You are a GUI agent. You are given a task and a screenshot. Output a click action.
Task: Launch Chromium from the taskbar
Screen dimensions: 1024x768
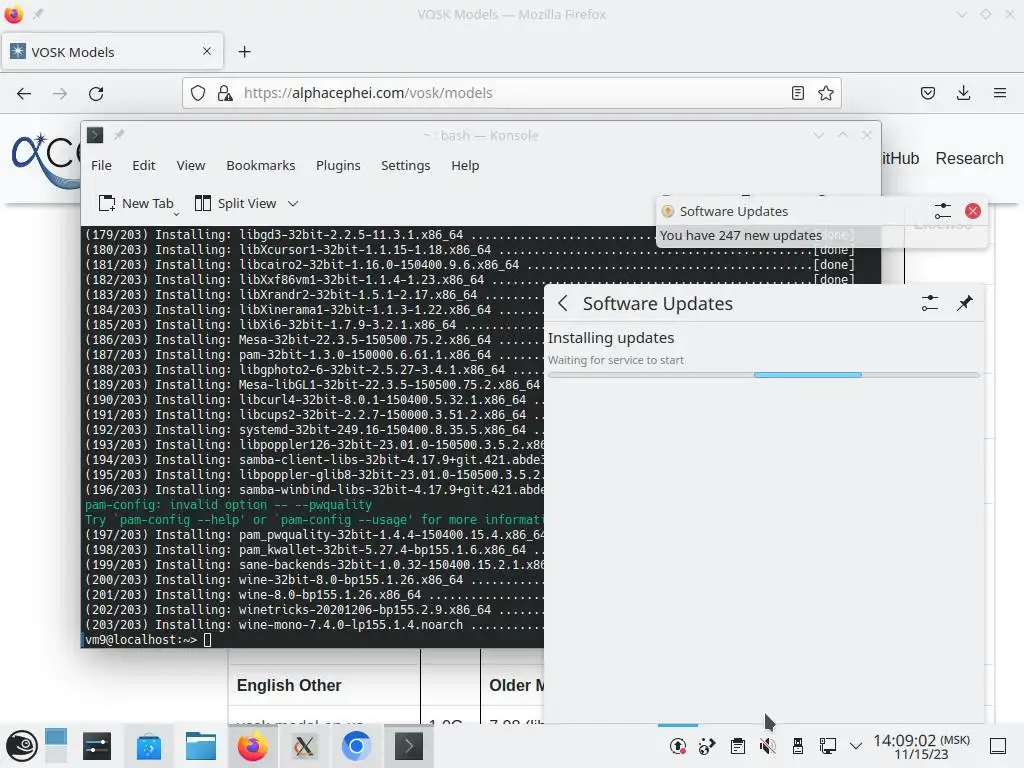coord(356,746)
